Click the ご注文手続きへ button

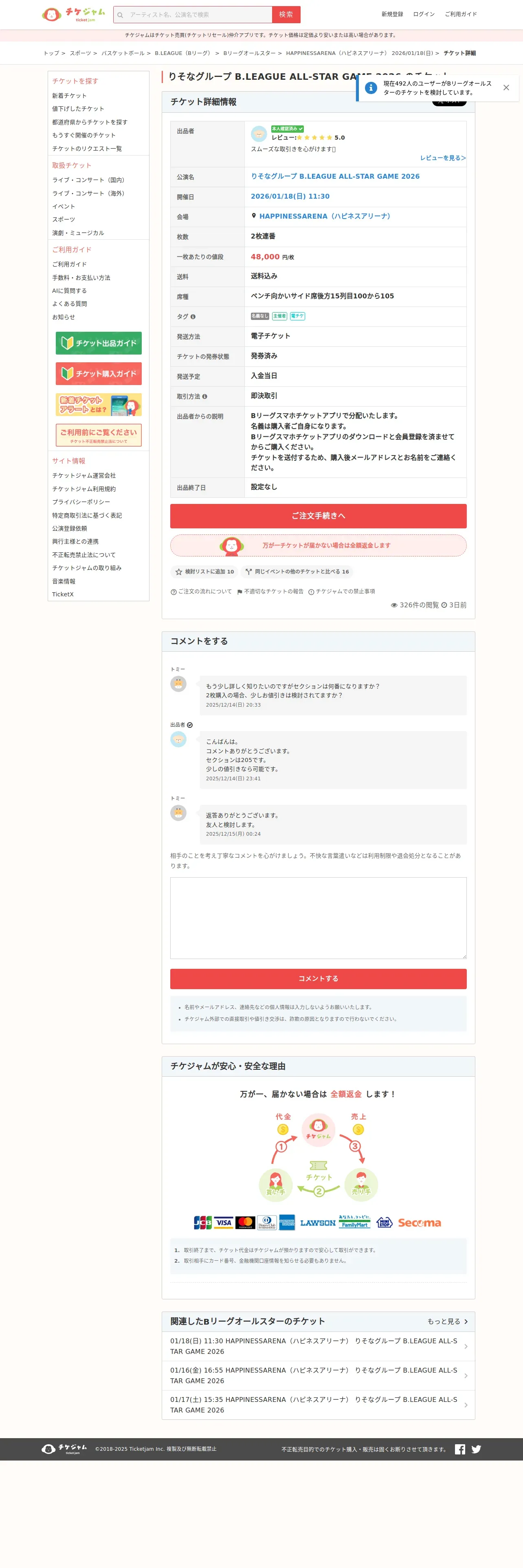click(x=319, y=516)
